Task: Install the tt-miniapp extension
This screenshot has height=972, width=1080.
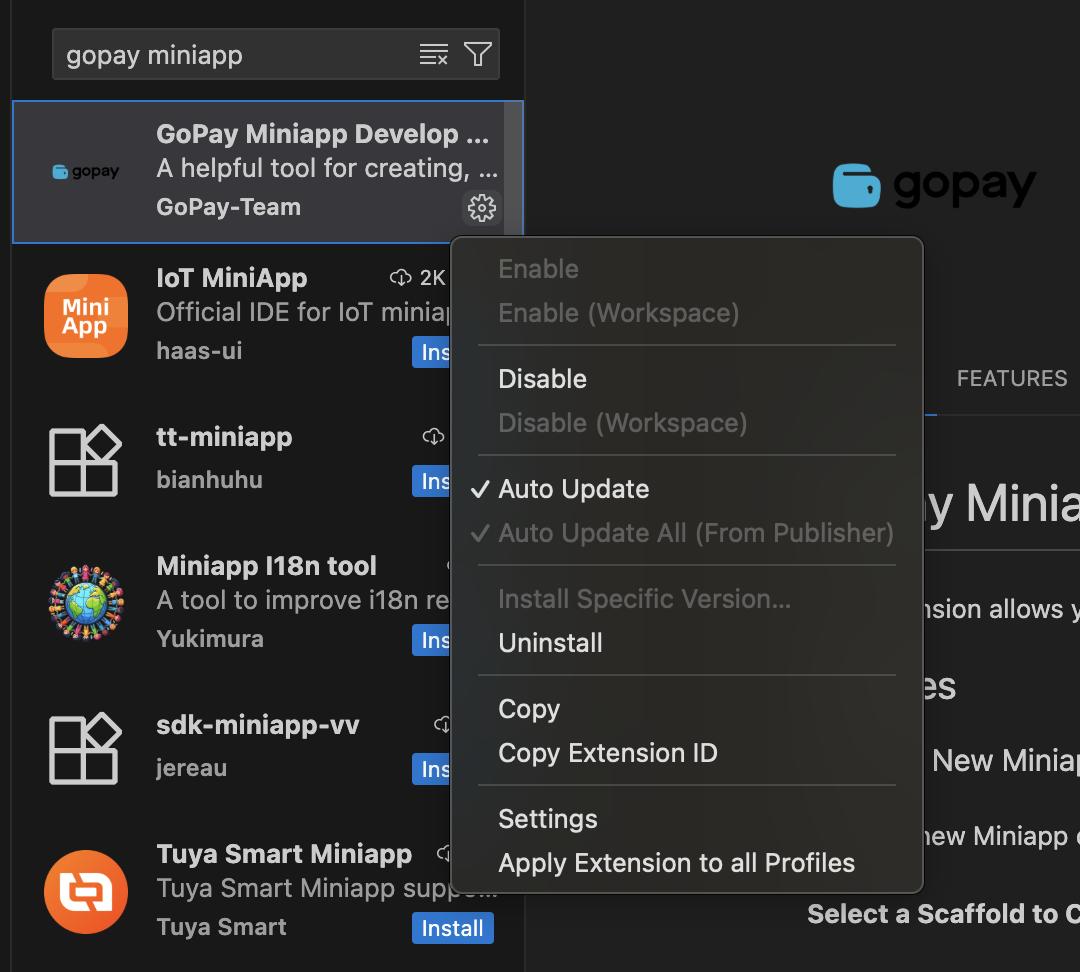Action: pyautogui.click(x=432, y=481)
